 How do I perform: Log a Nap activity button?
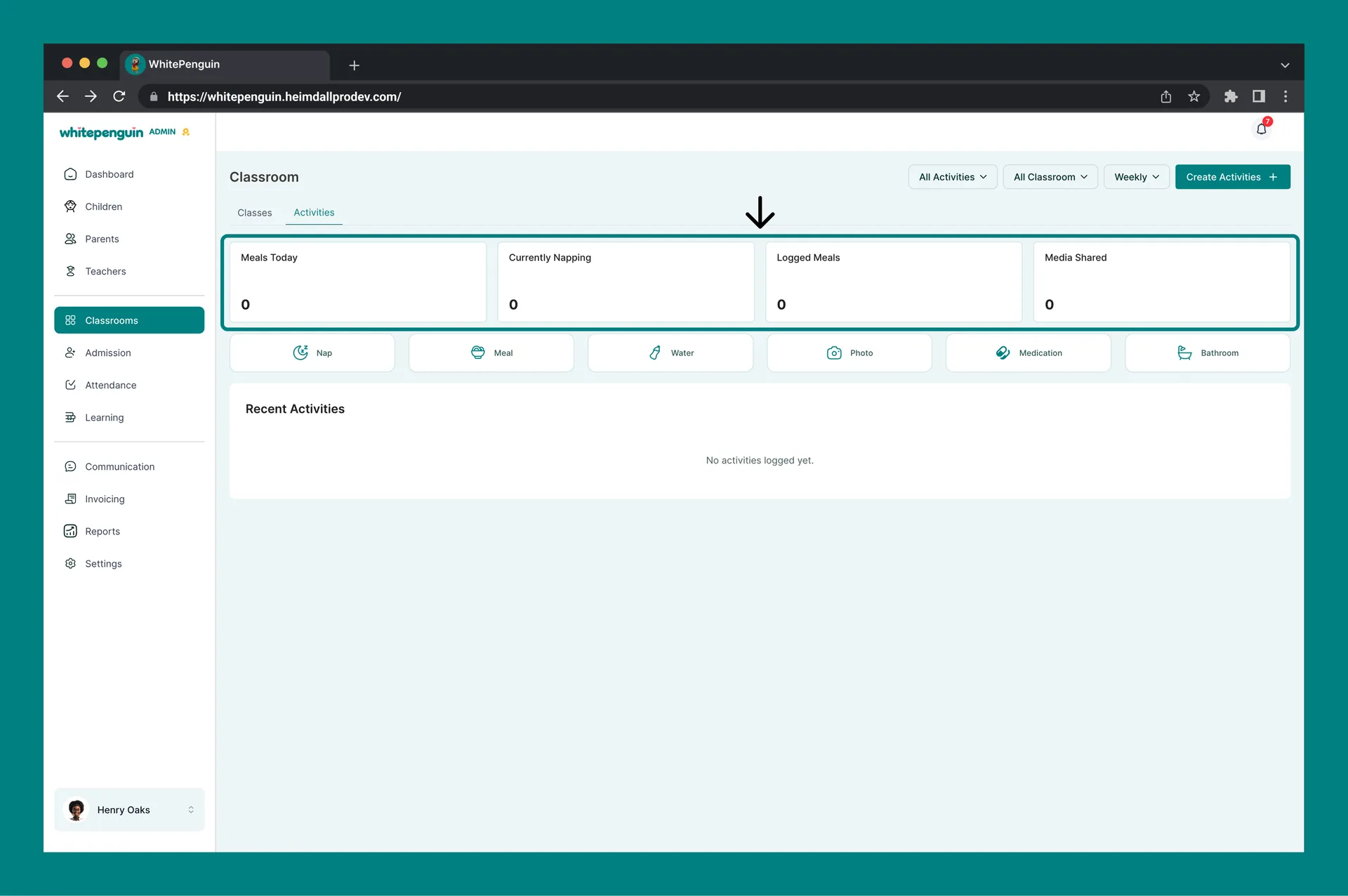point(312,353)
